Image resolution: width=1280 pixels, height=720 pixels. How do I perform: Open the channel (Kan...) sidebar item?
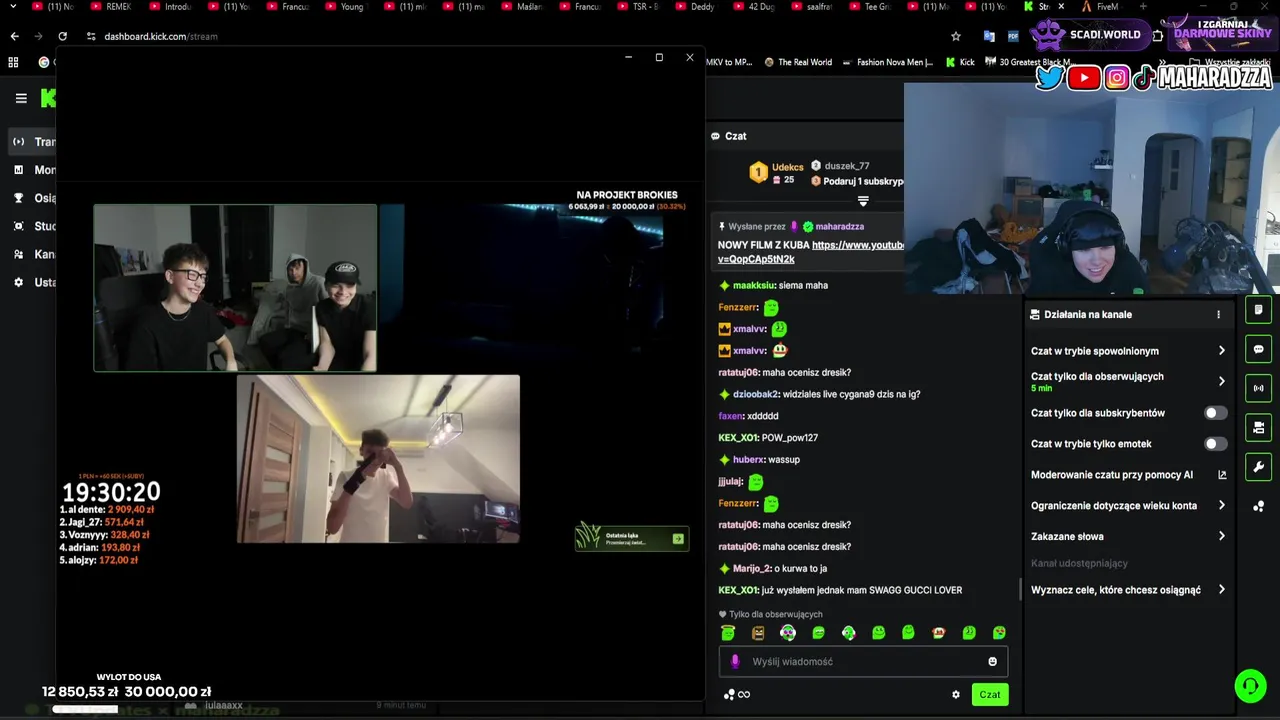pyautogui.click(x=32, y=254)
